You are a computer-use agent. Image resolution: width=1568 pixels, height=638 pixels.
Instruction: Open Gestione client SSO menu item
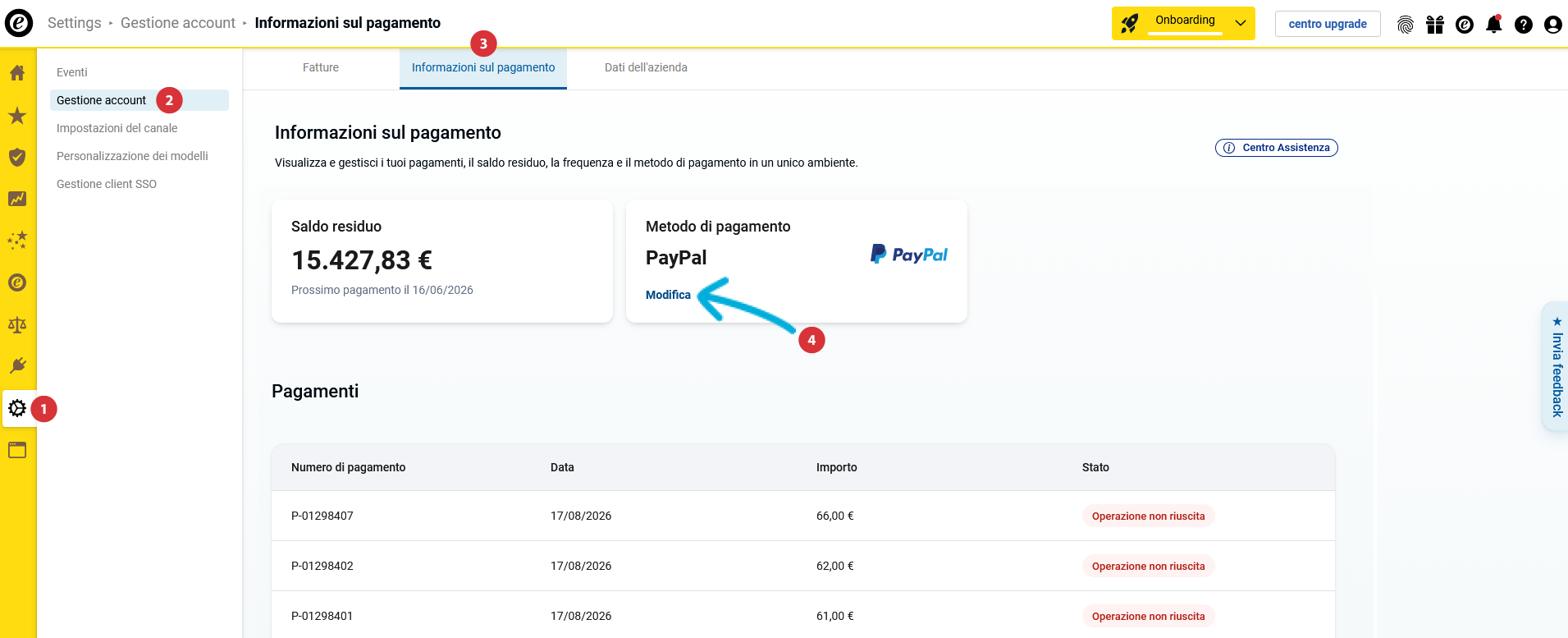pyautogui.click(x=107, y=184)
